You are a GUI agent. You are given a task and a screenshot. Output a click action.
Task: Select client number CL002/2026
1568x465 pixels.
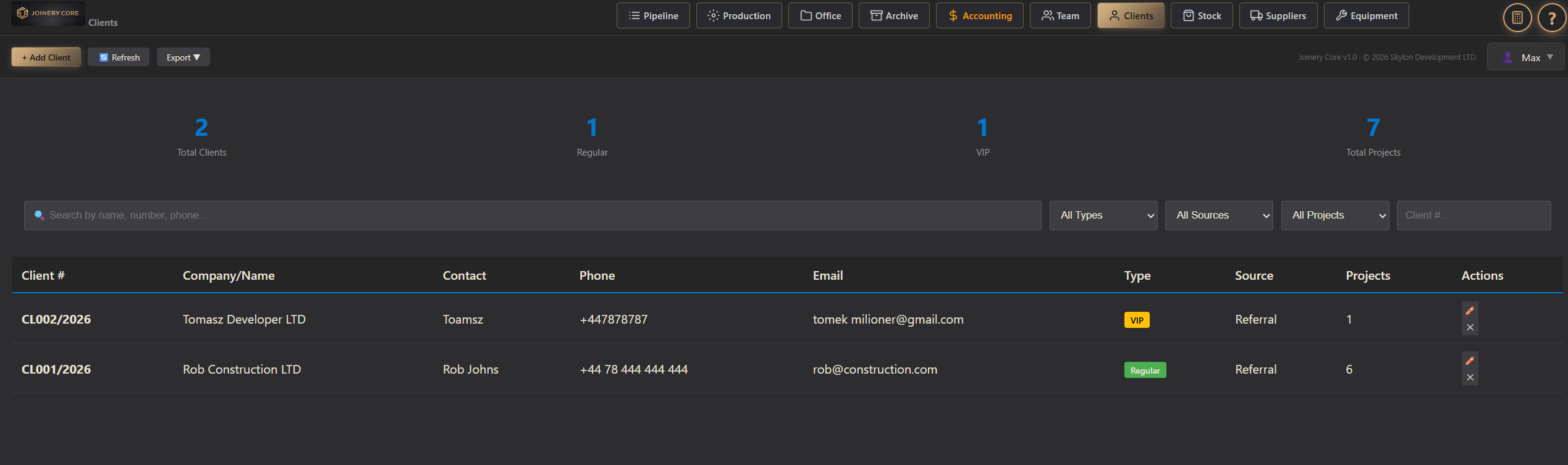(x=56, y=319)
